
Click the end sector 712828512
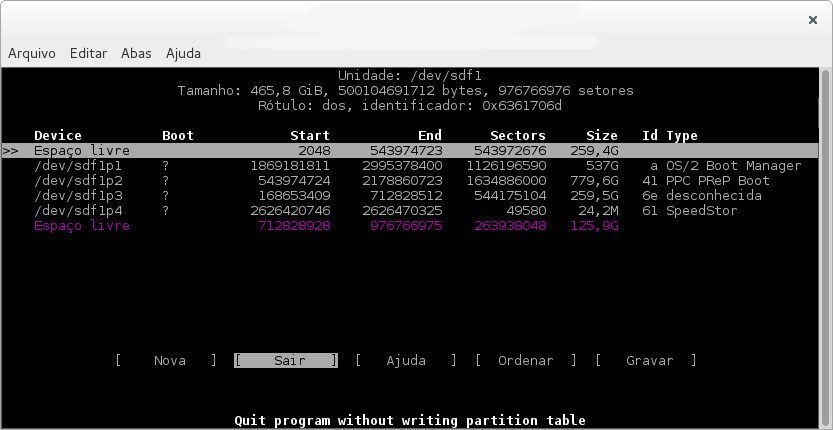click(406, 196)
